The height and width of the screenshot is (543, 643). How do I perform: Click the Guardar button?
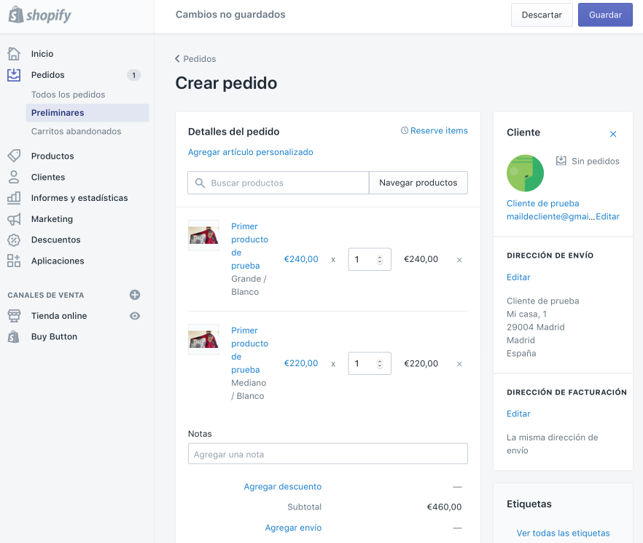click(605, 15)
